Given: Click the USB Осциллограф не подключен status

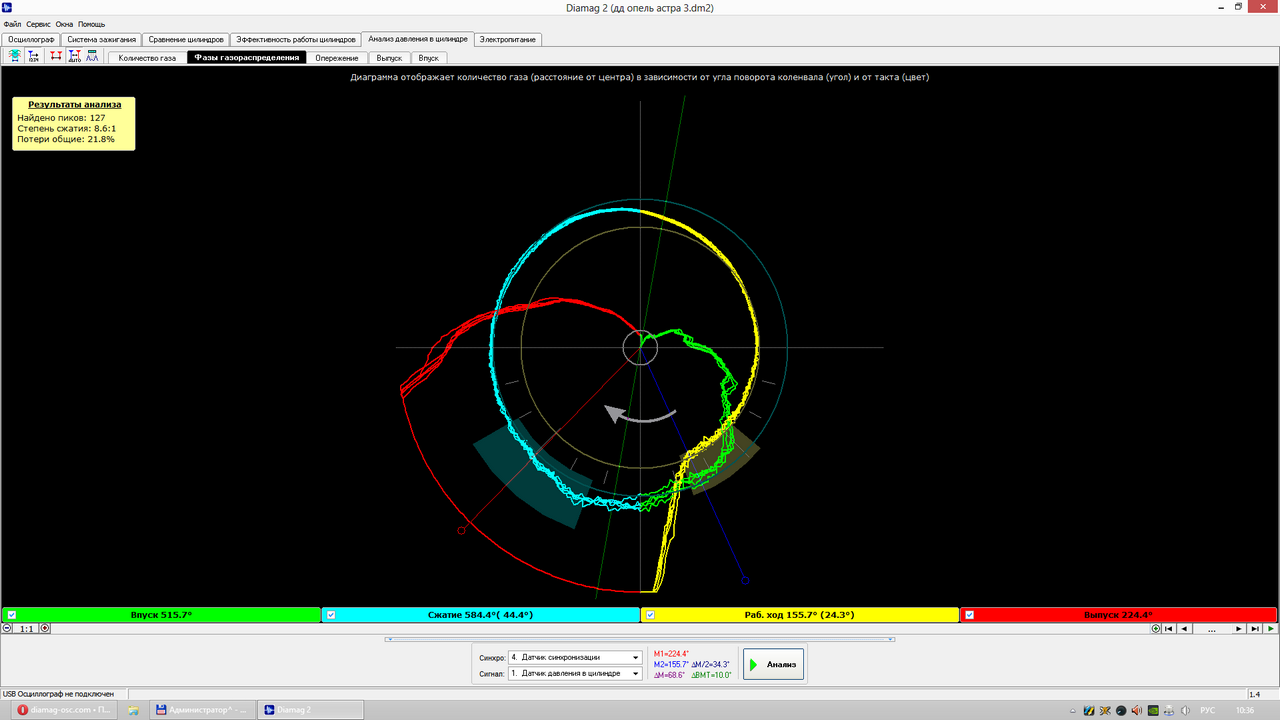Looking at the screenshot, I should (x=58, y=693).
